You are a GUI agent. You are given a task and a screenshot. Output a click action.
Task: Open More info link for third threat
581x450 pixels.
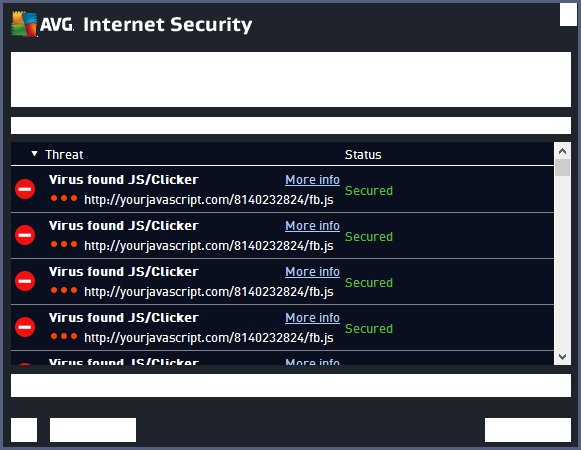(312, 272)
